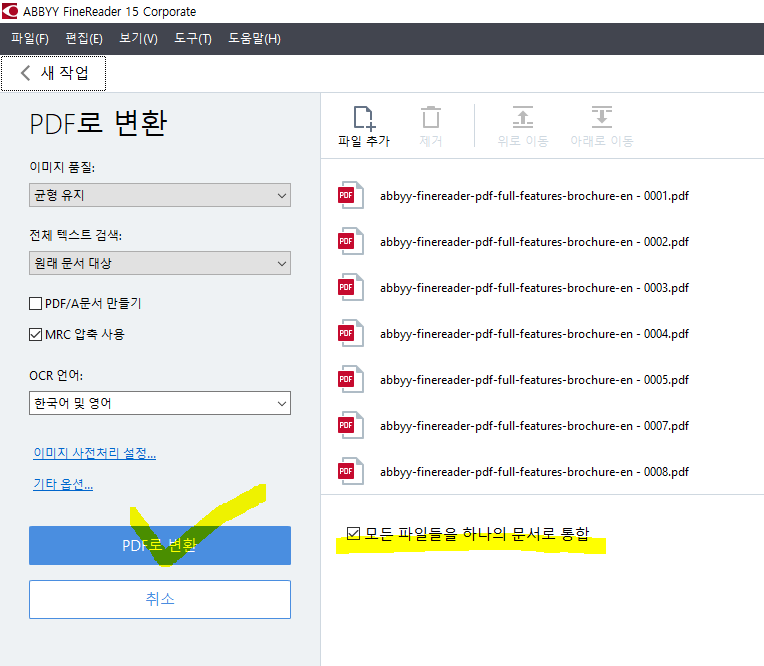This screenshot has width=764, height=666.
Task: Open the 보기(V) menu
Action: (x=138, y=38)
